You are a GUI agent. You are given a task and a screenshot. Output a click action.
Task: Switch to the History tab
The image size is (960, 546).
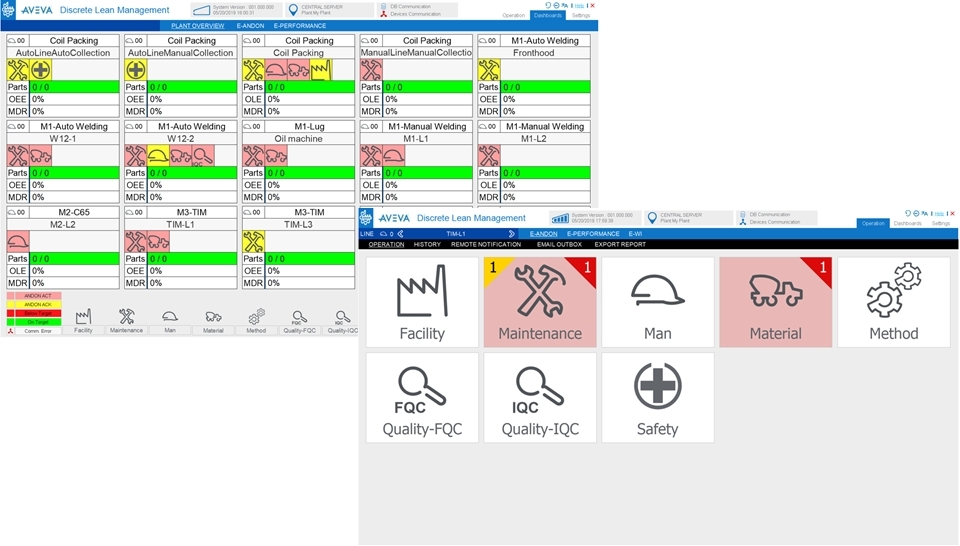pyautogui.click(x=427, y=245)
